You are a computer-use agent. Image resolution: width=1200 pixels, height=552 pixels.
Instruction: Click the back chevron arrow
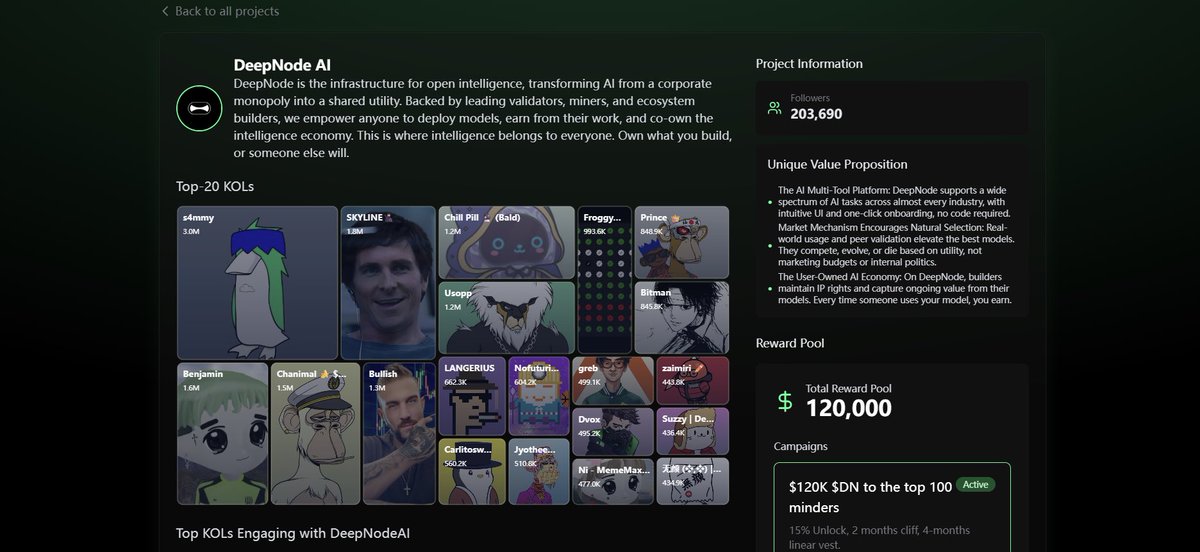point(165,11)
